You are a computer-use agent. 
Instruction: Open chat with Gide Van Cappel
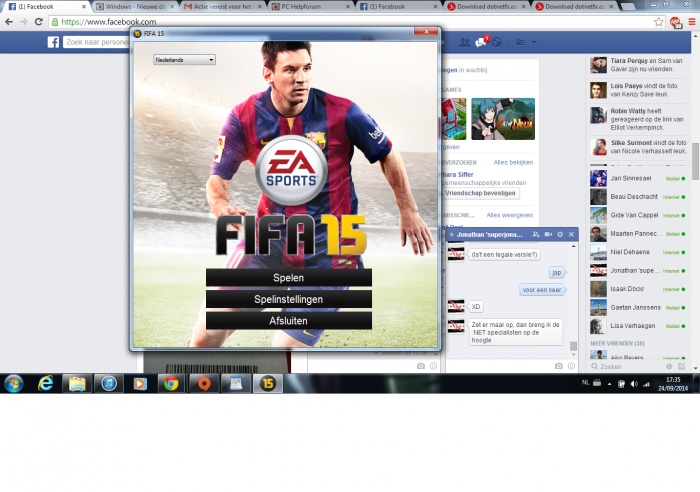click(x=638, y=215)
